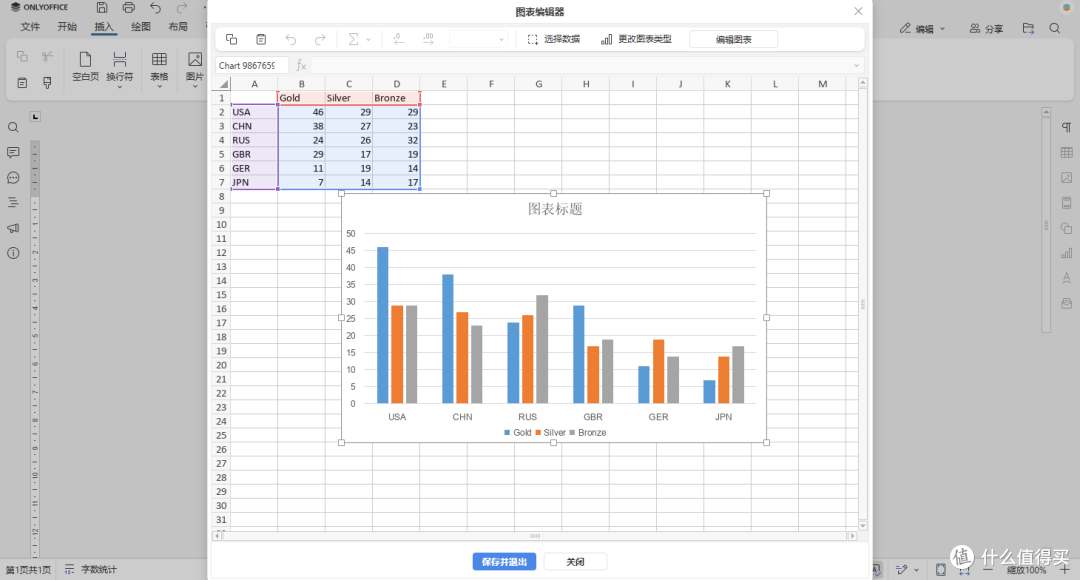The height and width of the screenshot is (580, 1080).
Task: Paste using chart editor toolbar clipboard icon
Action: (x=261, y=39)
